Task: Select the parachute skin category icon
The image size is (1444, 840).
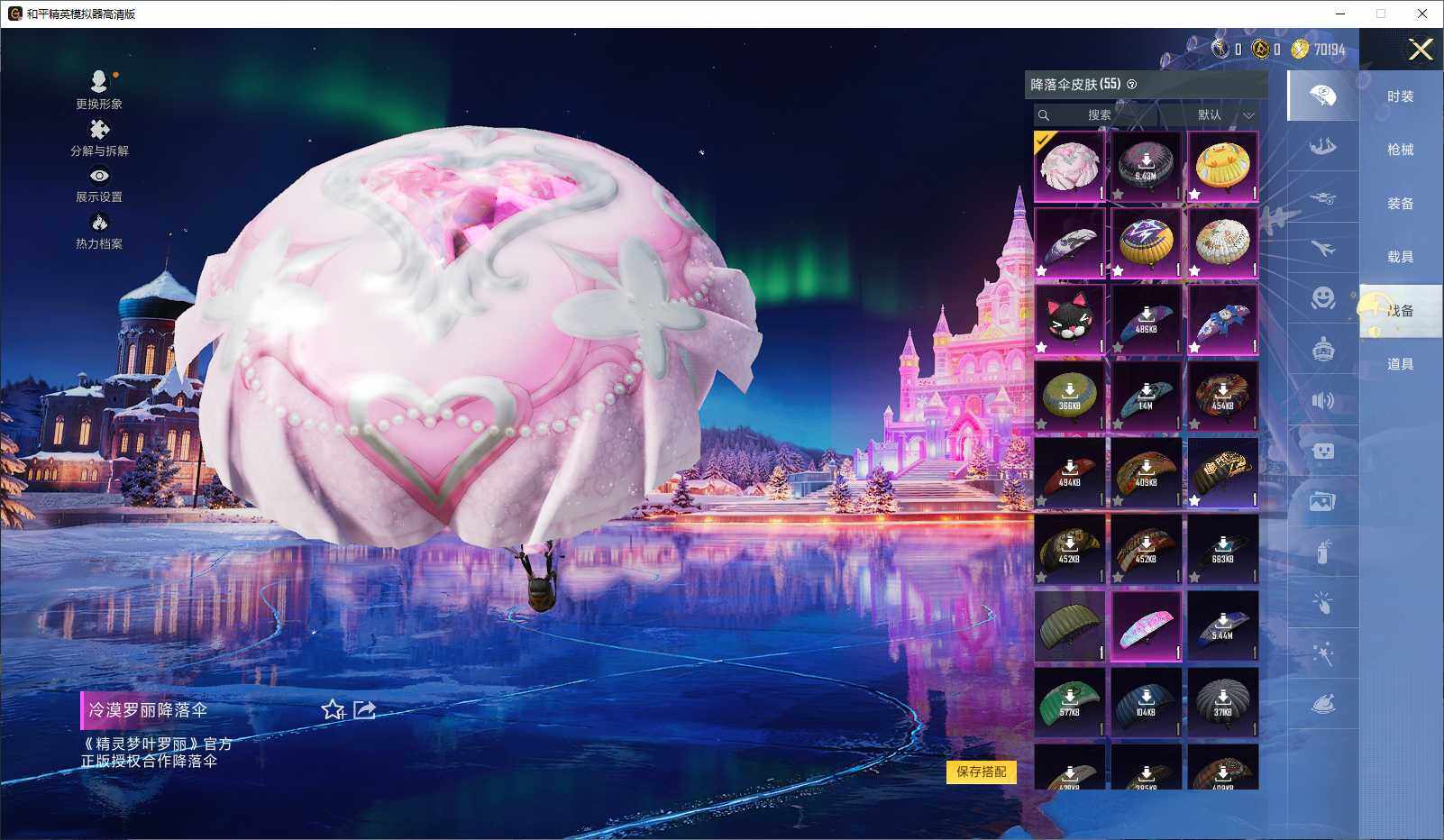Action: click(x=1322, y=96)
